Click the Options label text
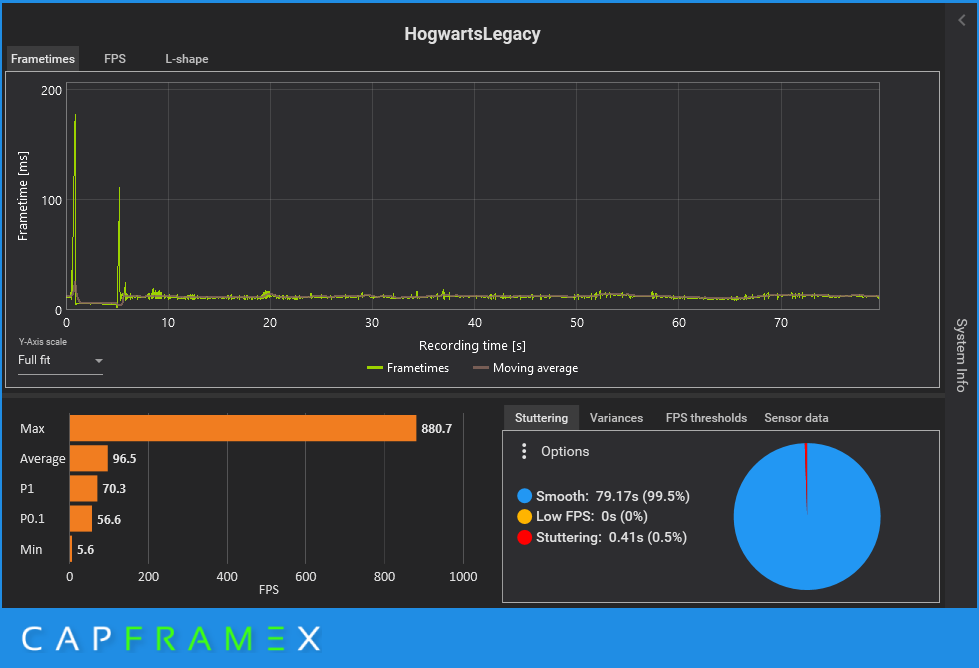 [x=565, y=451]
